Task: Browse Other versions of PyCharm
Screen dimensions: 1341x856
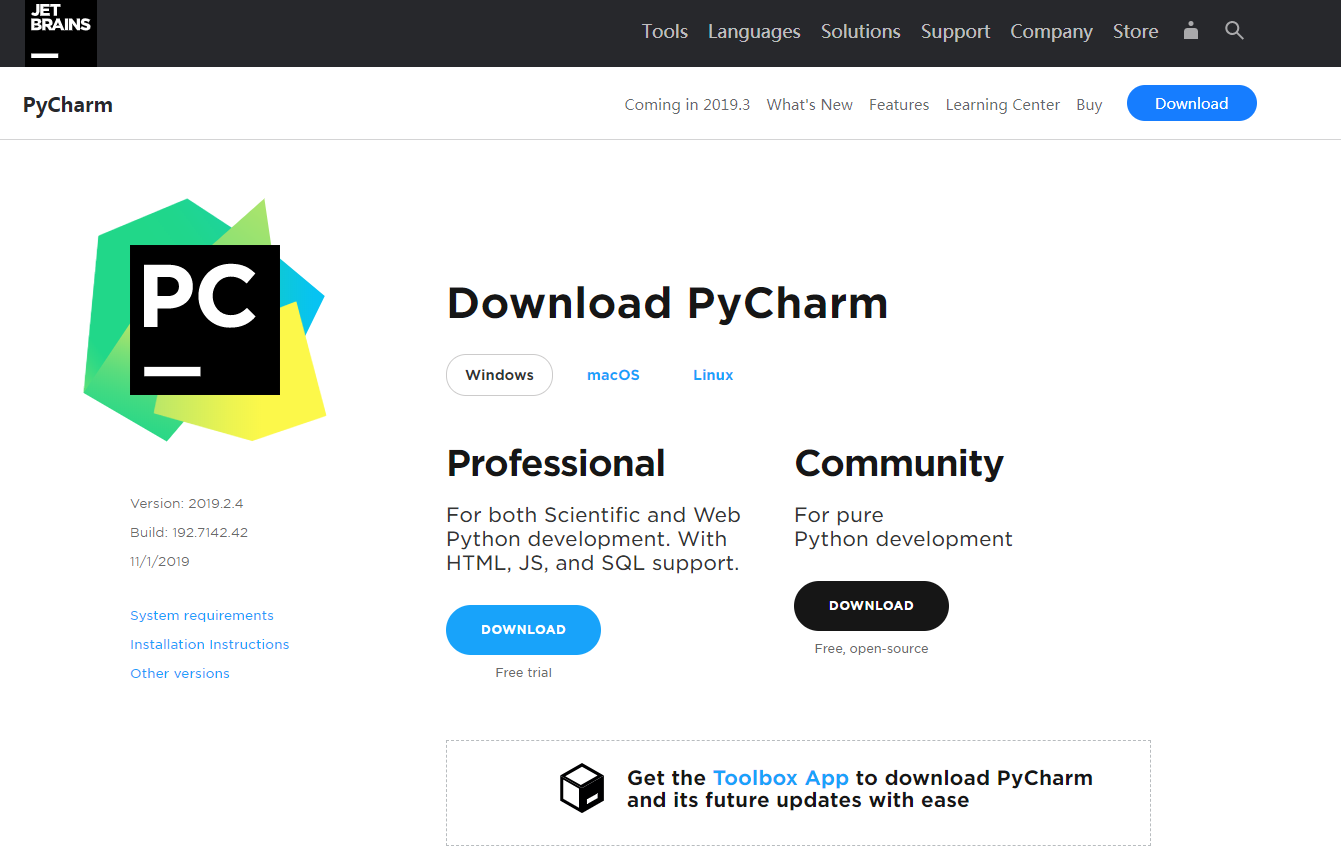Action: (179, 673)
